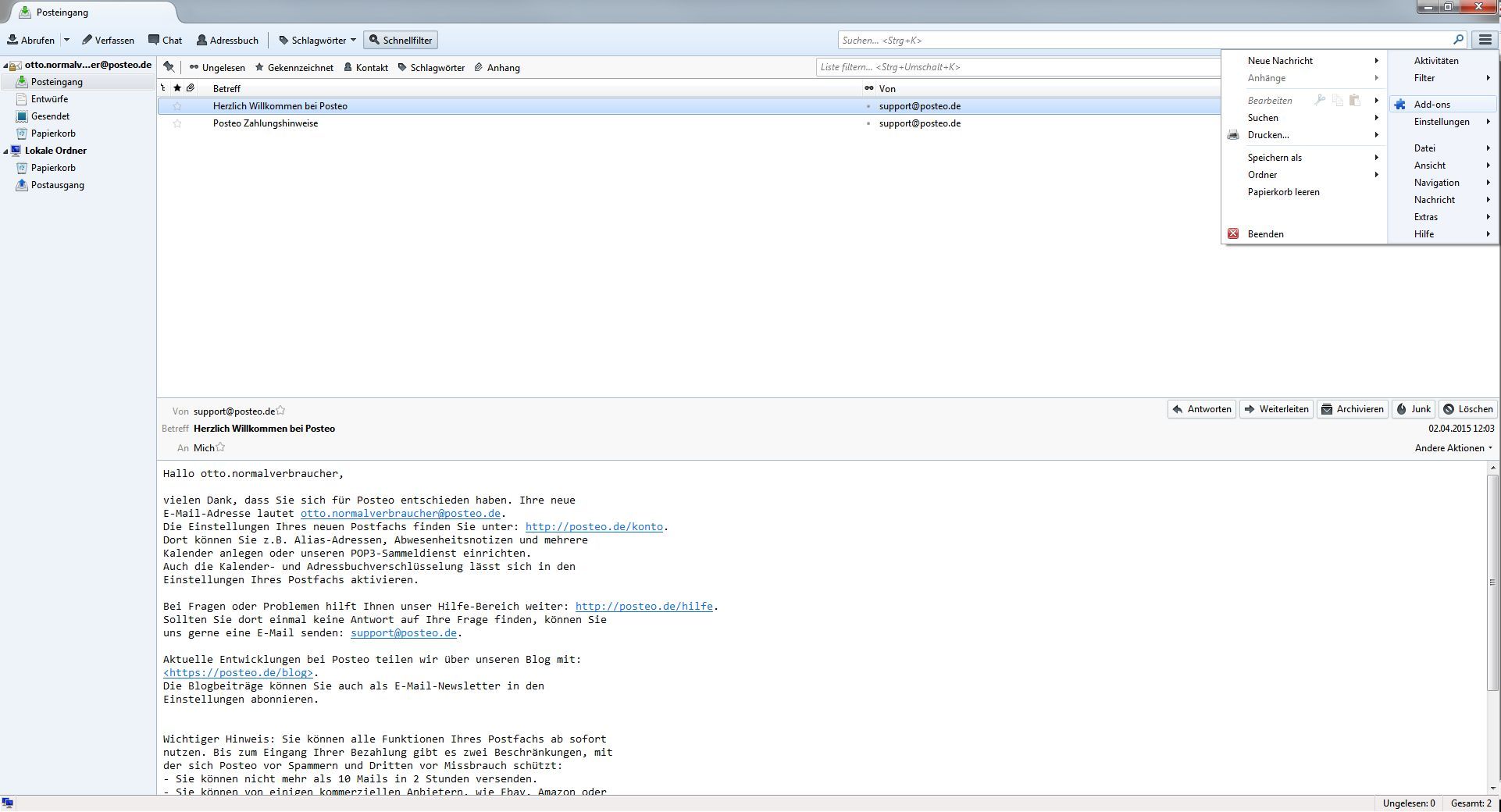
Task: Open the Papierkorb folder under posteo account
Action: [52, 134]
